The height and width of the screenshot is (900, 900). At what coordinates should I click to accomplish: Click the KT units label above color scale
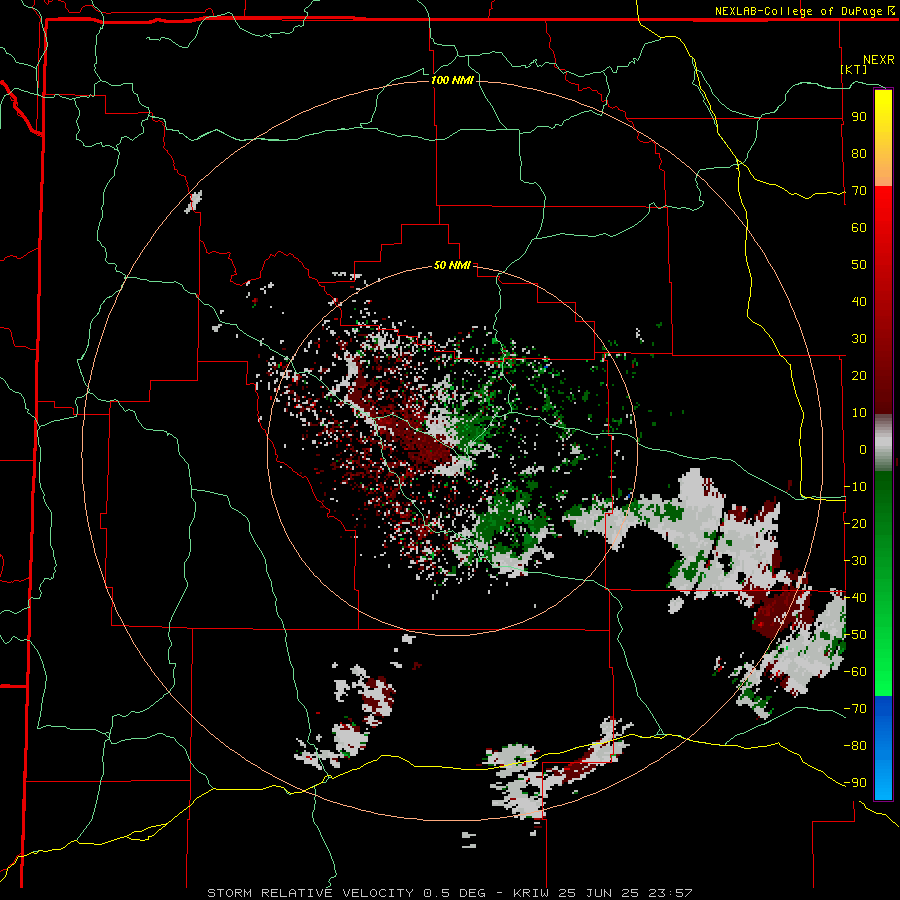tap(854, 69)
